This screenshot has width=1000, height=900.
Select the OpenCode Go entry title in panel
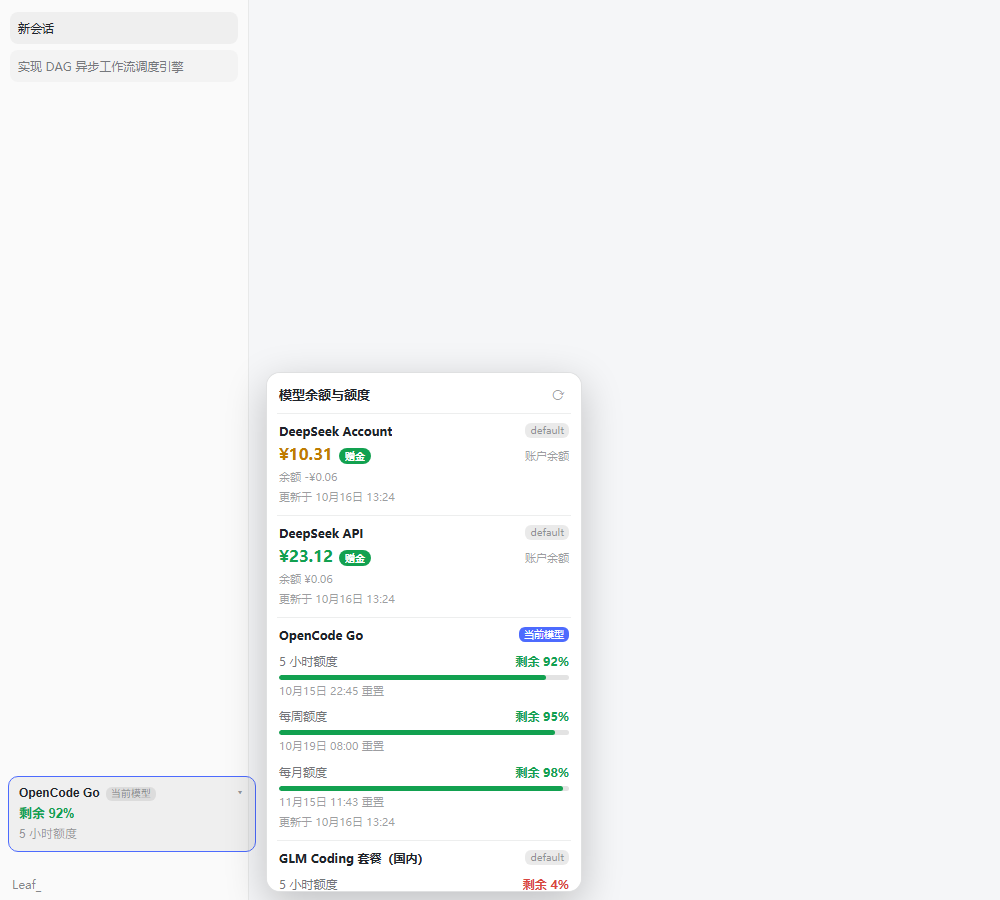point(321,636)
